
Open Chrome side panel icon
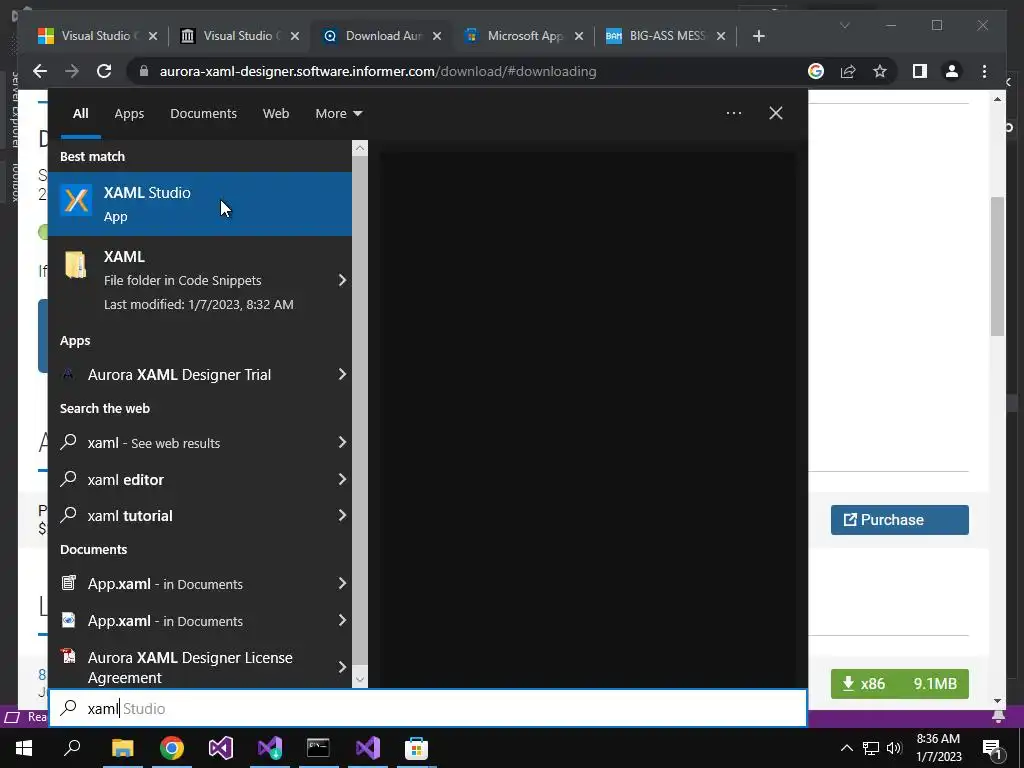coord(920,71)
